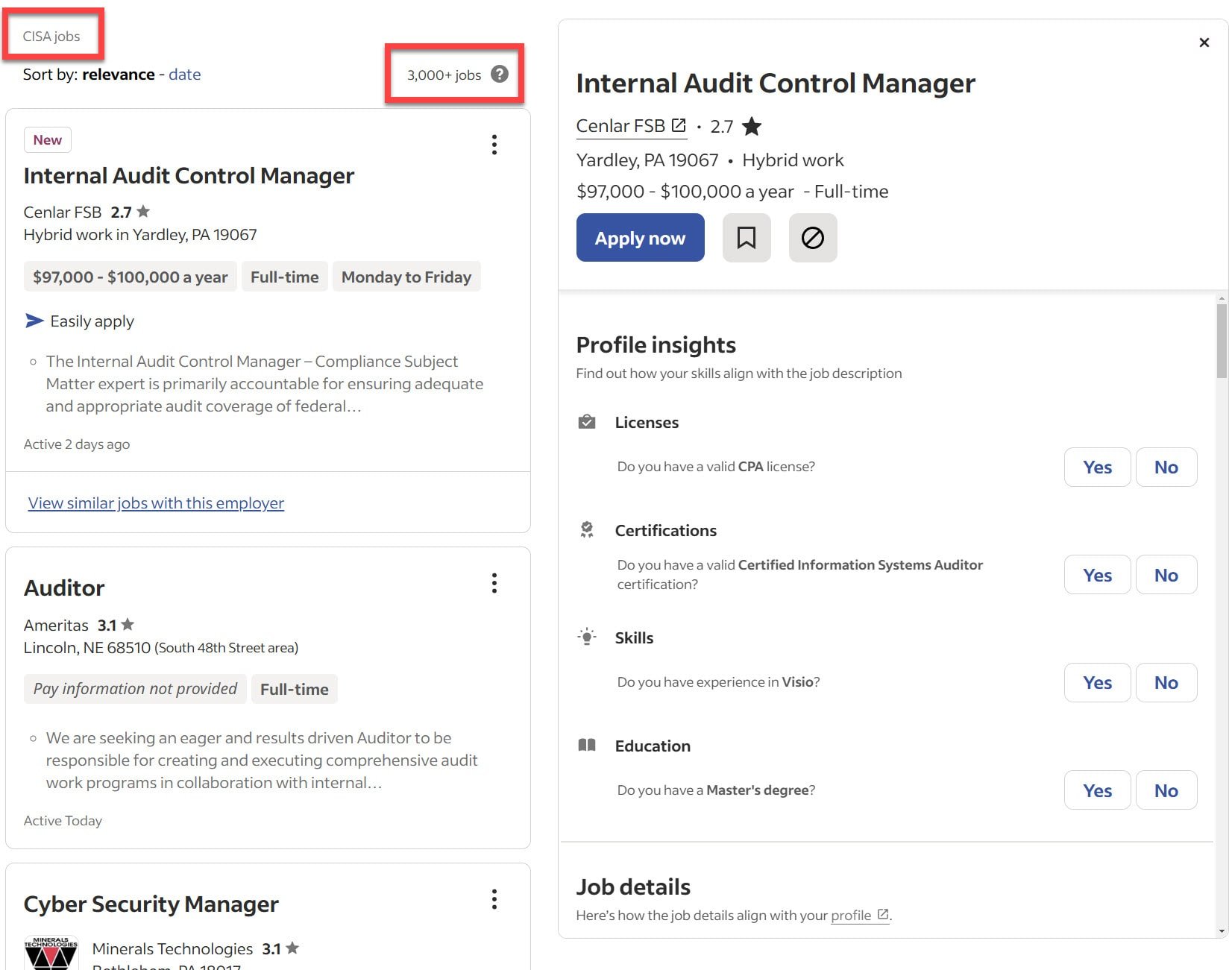Open options menu for Cyber Security Manager card
1232x970 pixels.
pyautogui.click(x=494, y=899)
